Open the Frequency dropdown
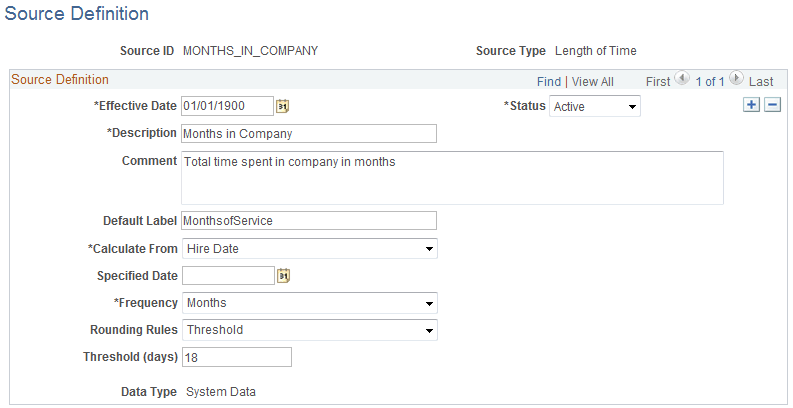The height and width of the screenshot is (408, 793). click(x=309, y=303)
